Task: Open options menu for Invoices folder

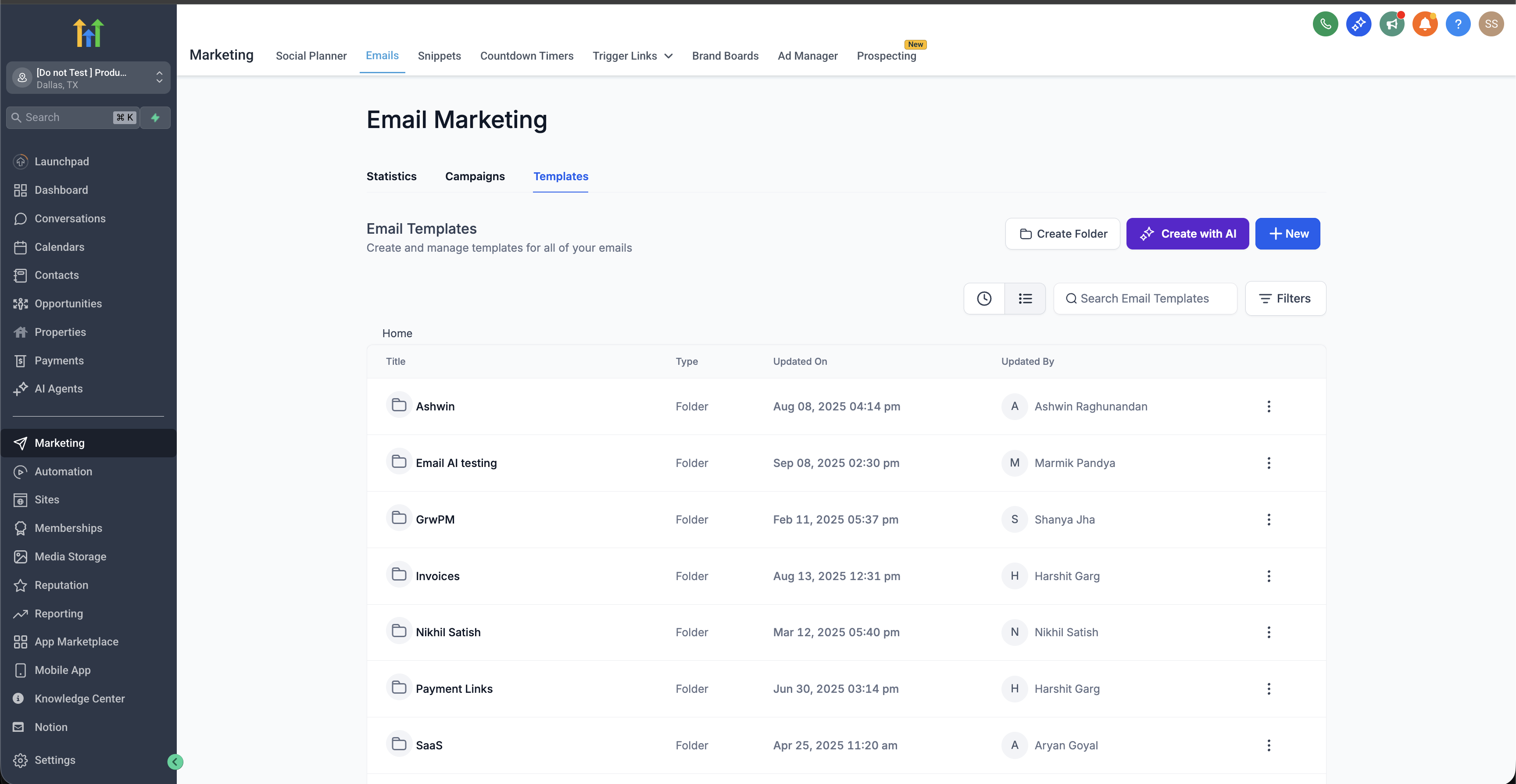Action: point(1268,576)
